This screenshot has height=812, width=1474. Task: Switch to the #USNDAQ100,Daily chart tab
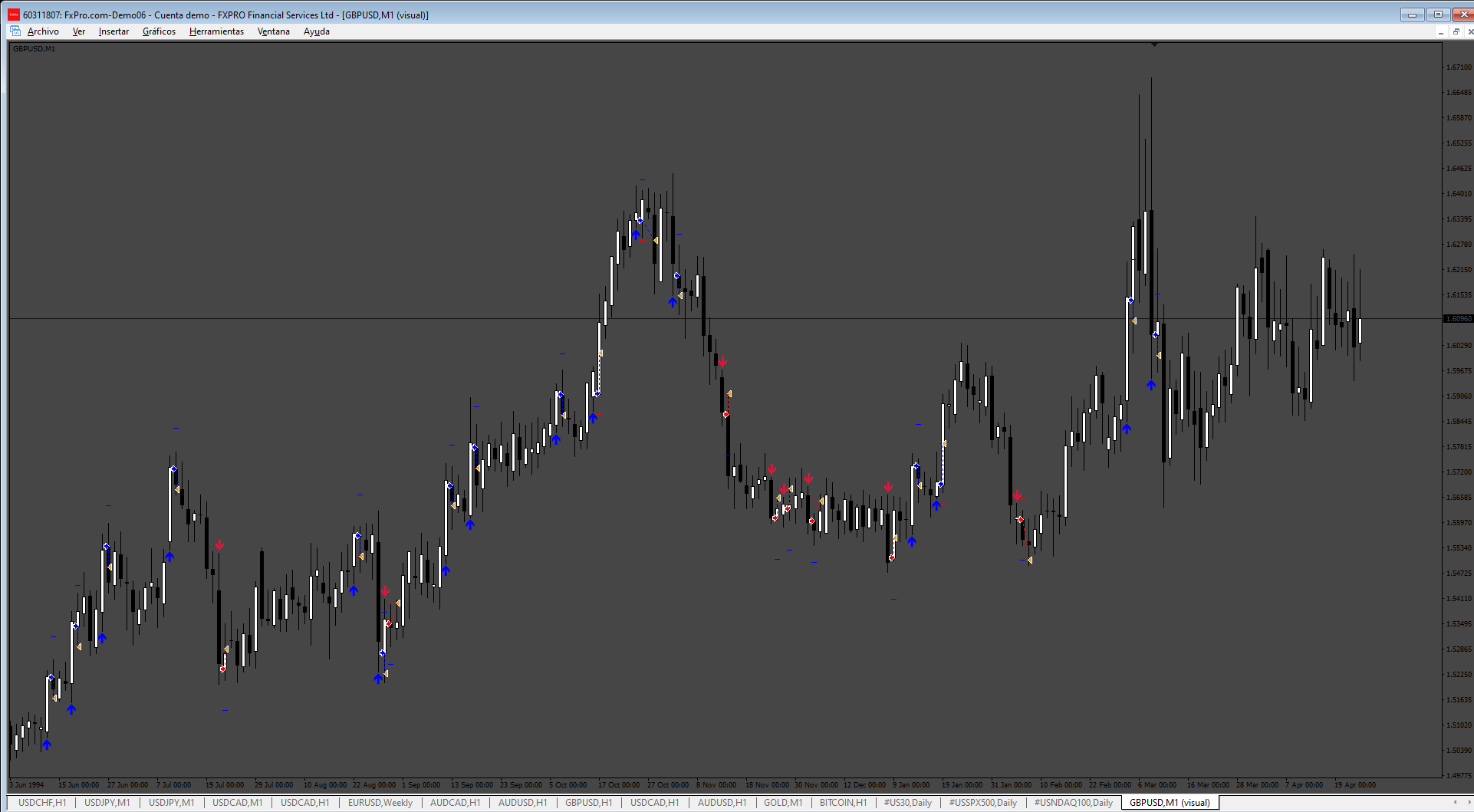[1073, 803]
